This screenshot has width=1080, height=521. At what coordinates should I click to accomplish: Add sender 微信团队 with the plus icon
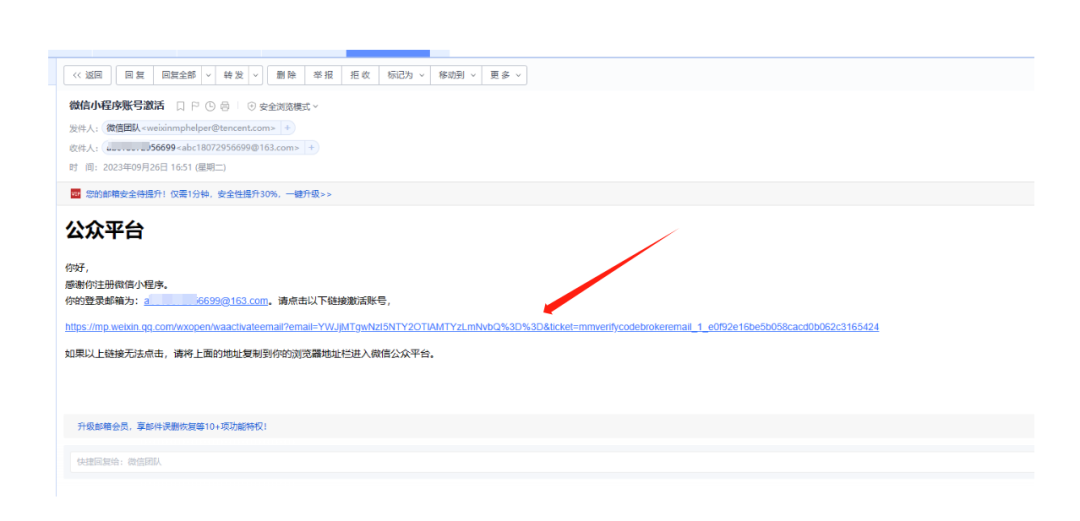point(288,128)
